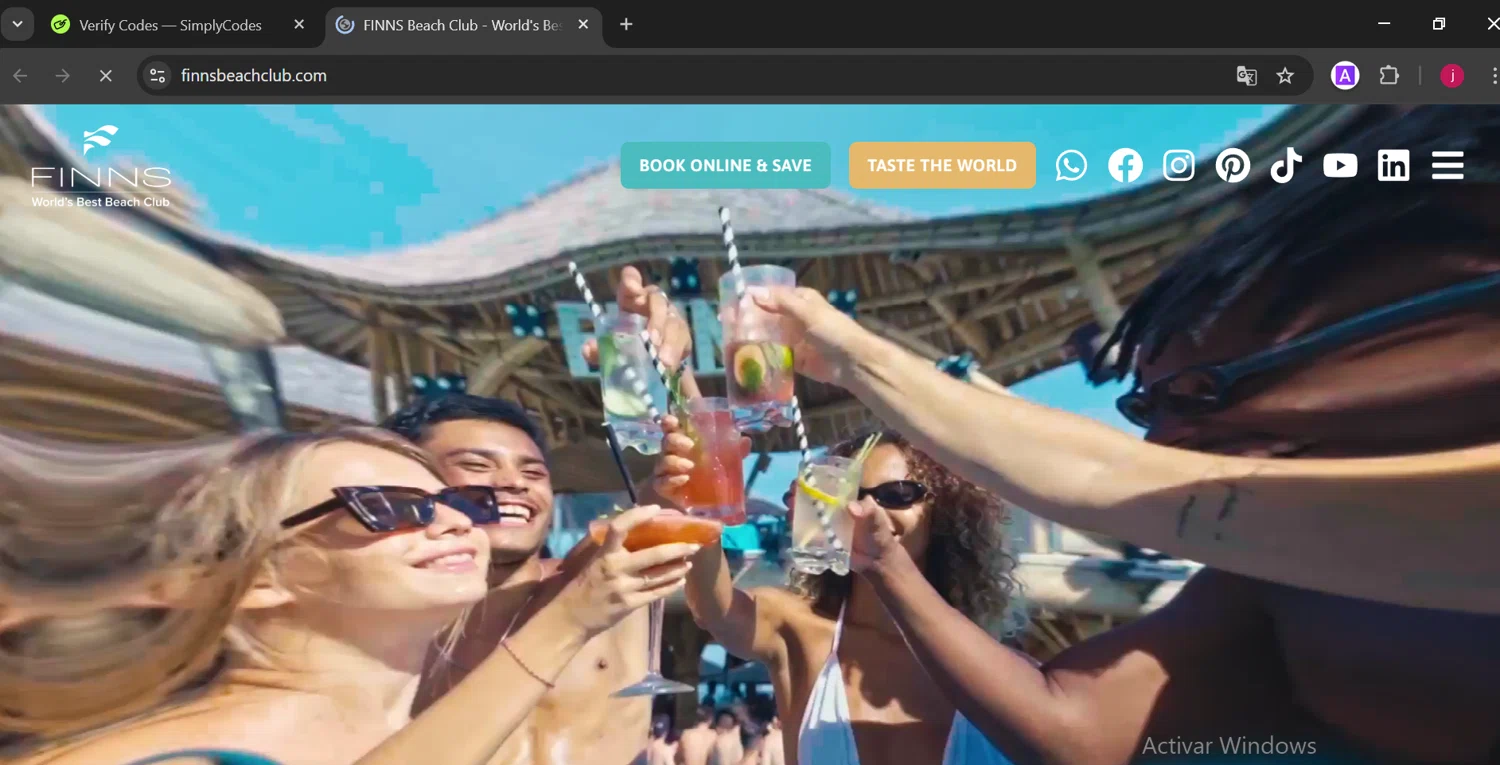The width and height of the screenshot is (1500, 765).
Task: Go to the YouTube channel icon
Action: 1340,165
